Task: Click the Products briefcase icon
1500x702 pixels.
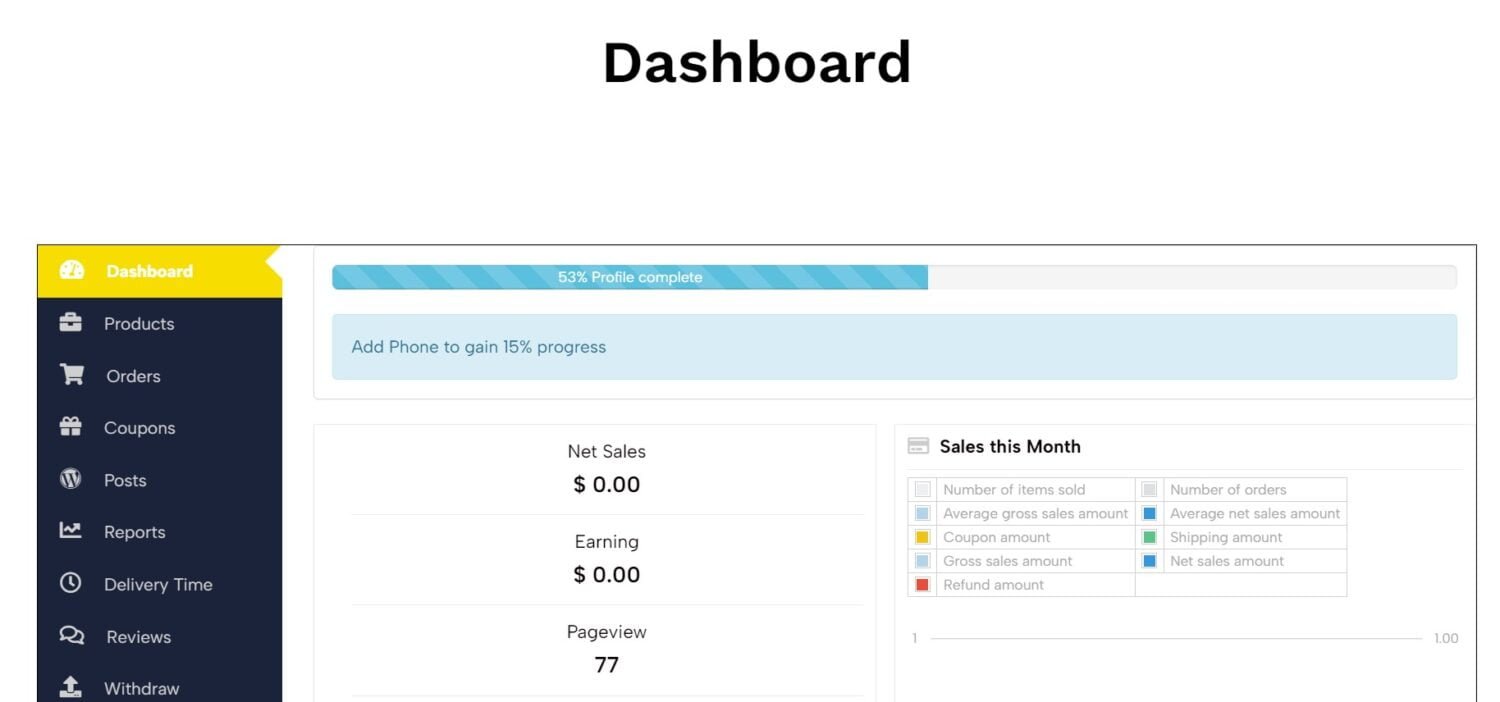Action: 70,323
